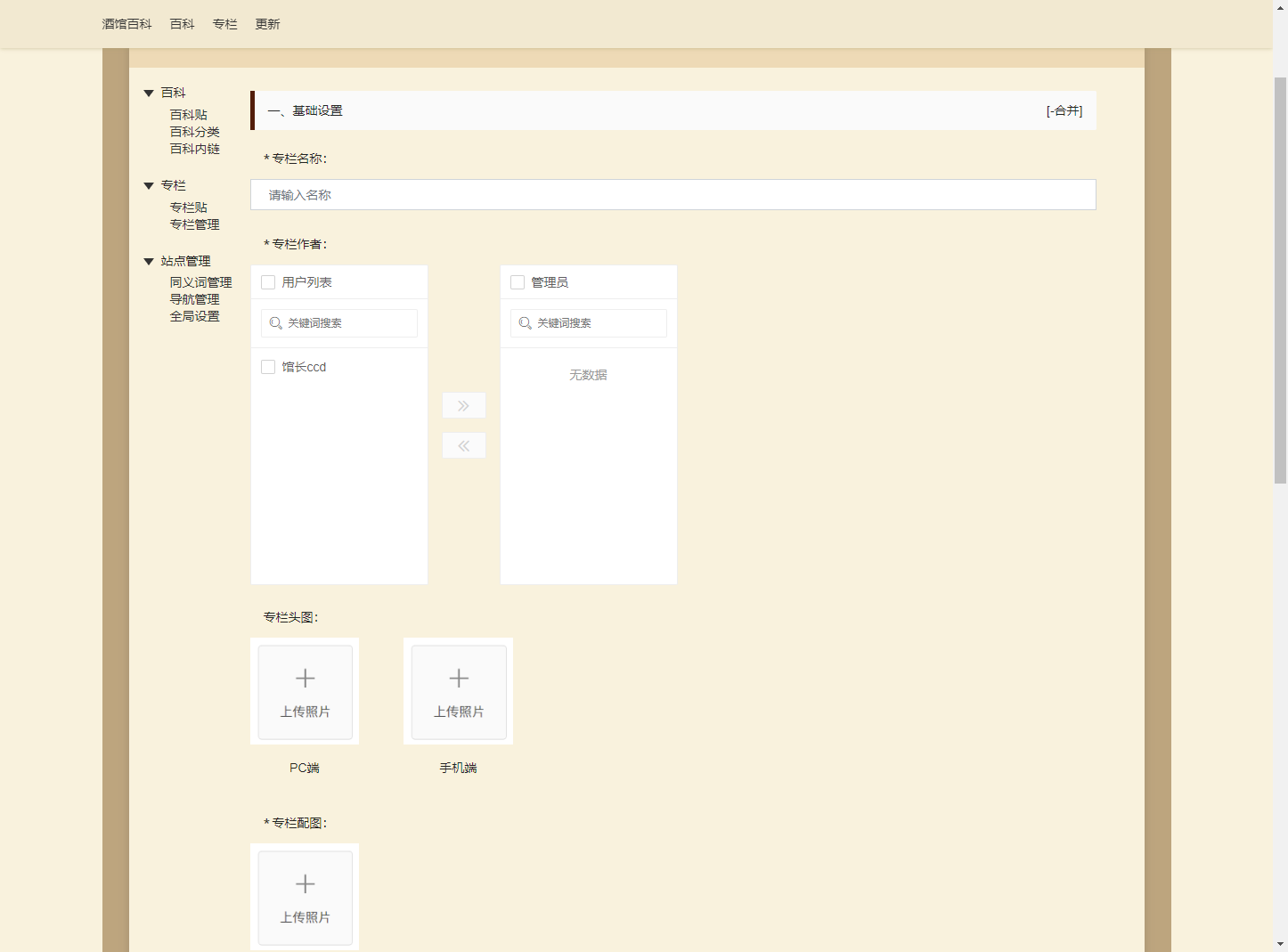
Task: Focus the 专栏名称 name input field
Action: [x=673, y=195]
